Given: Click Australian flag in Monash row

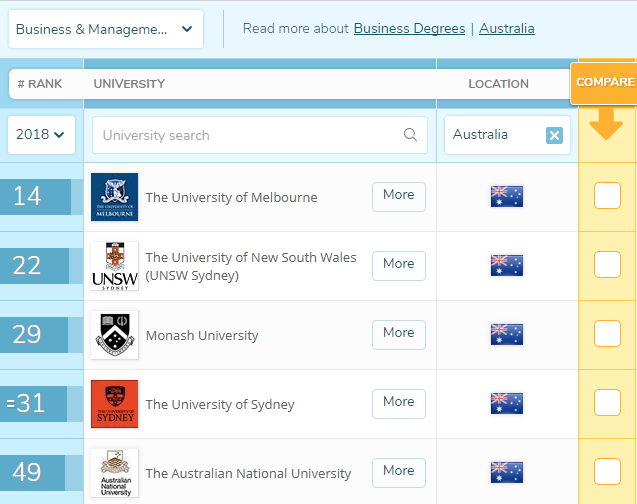Looking at the screenshot, I should coord(507,334).
